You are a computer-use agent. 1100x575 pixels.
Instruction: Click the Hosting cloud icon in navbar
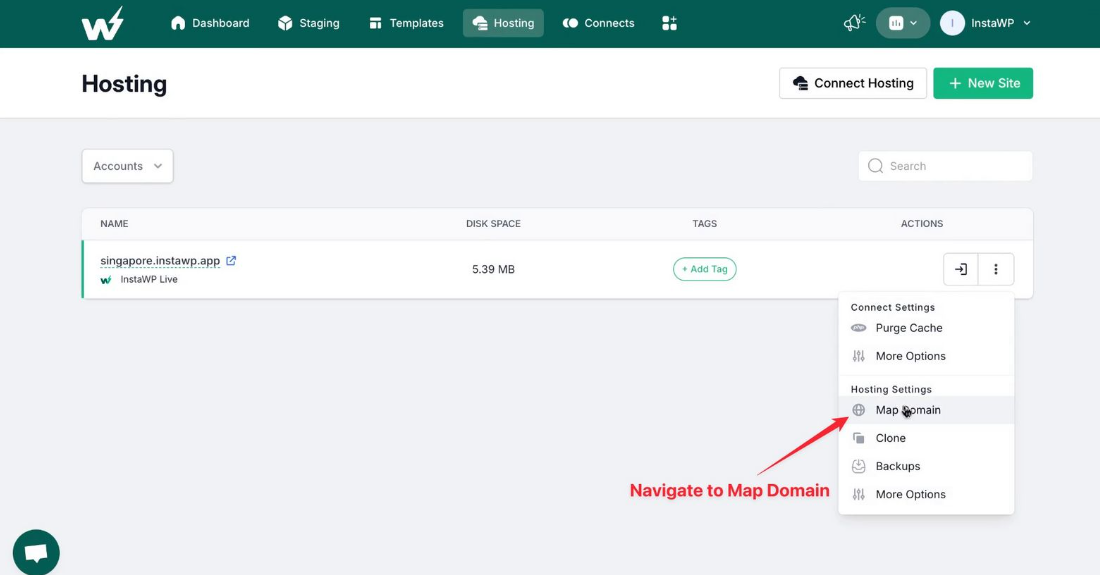tap(480, 23)
